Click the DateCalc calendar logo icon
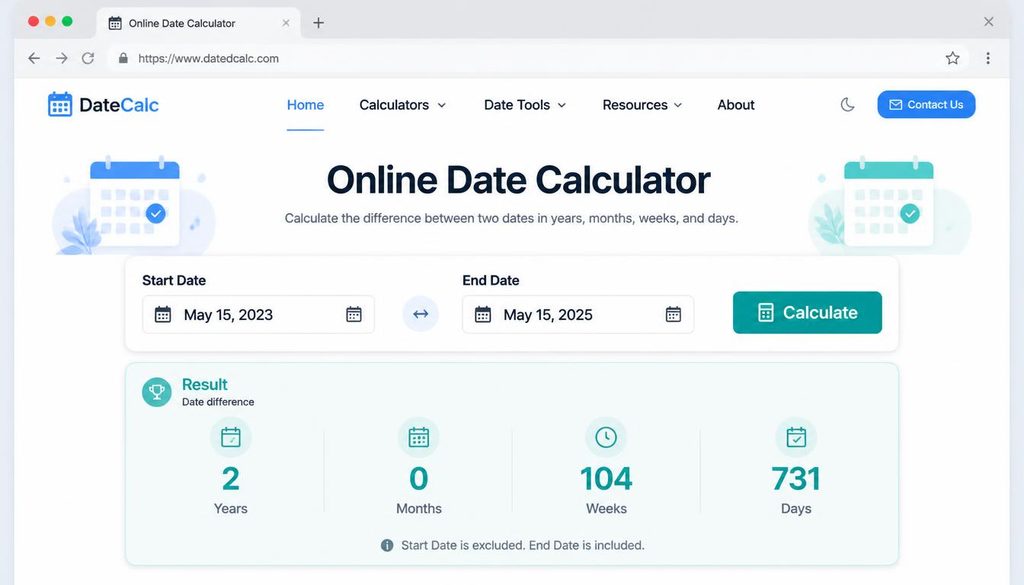Screen dimensions: 1024x585 coord(60,104)
